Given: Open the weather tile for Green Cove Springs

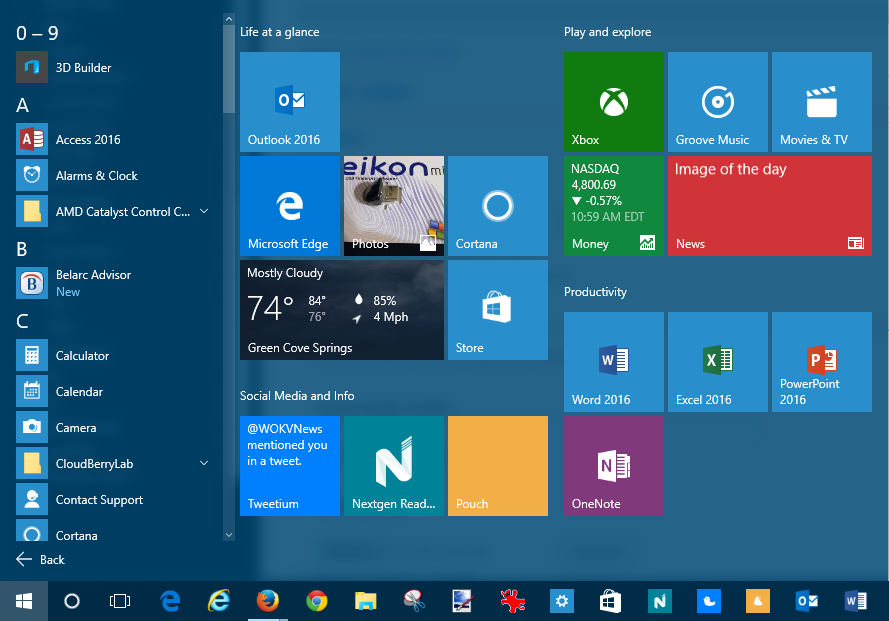Looking at the screenshot, I should [x=341, y=309].
